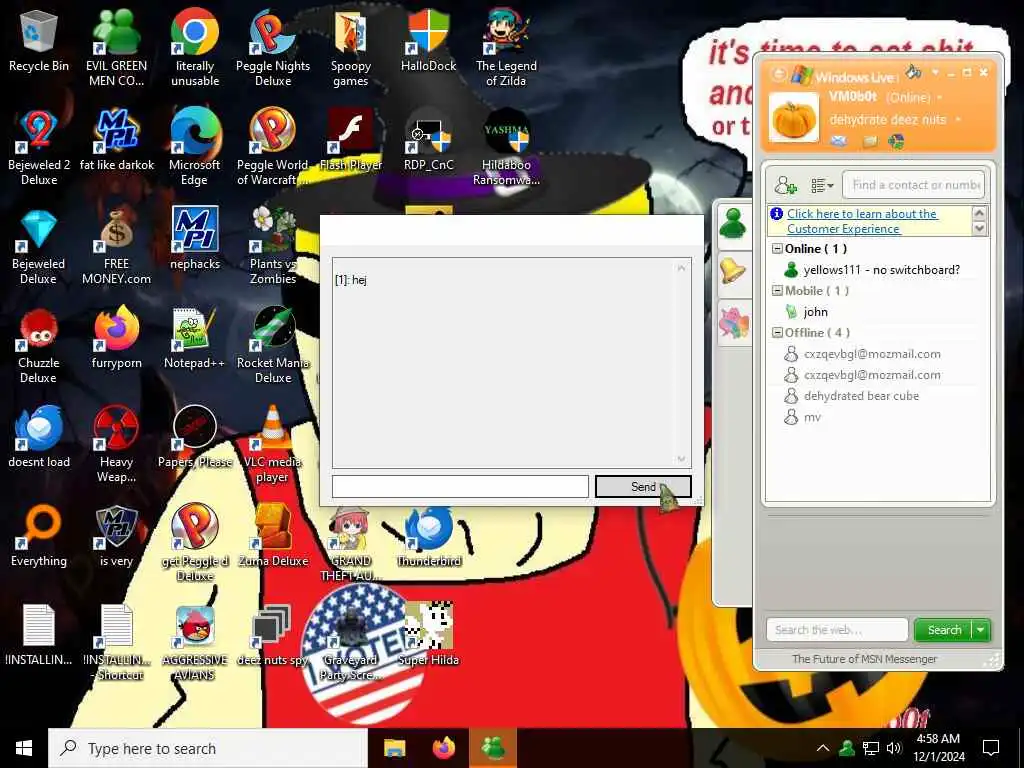The height and width of the screenshot is (768, 1024).
Task: Open Firefox from the taskbar
Action: (x=444, y=748)
